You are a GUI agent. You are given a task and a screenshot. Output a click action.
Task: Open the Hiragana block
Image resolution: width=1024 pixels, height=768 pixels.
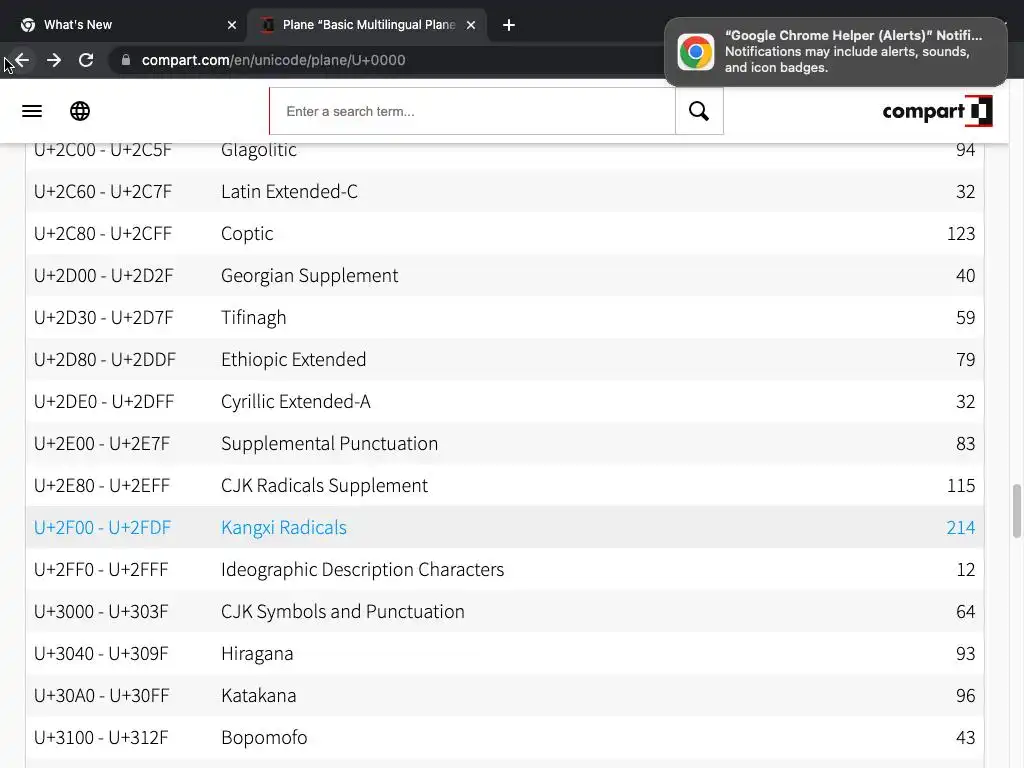click(x=257, y=654)
